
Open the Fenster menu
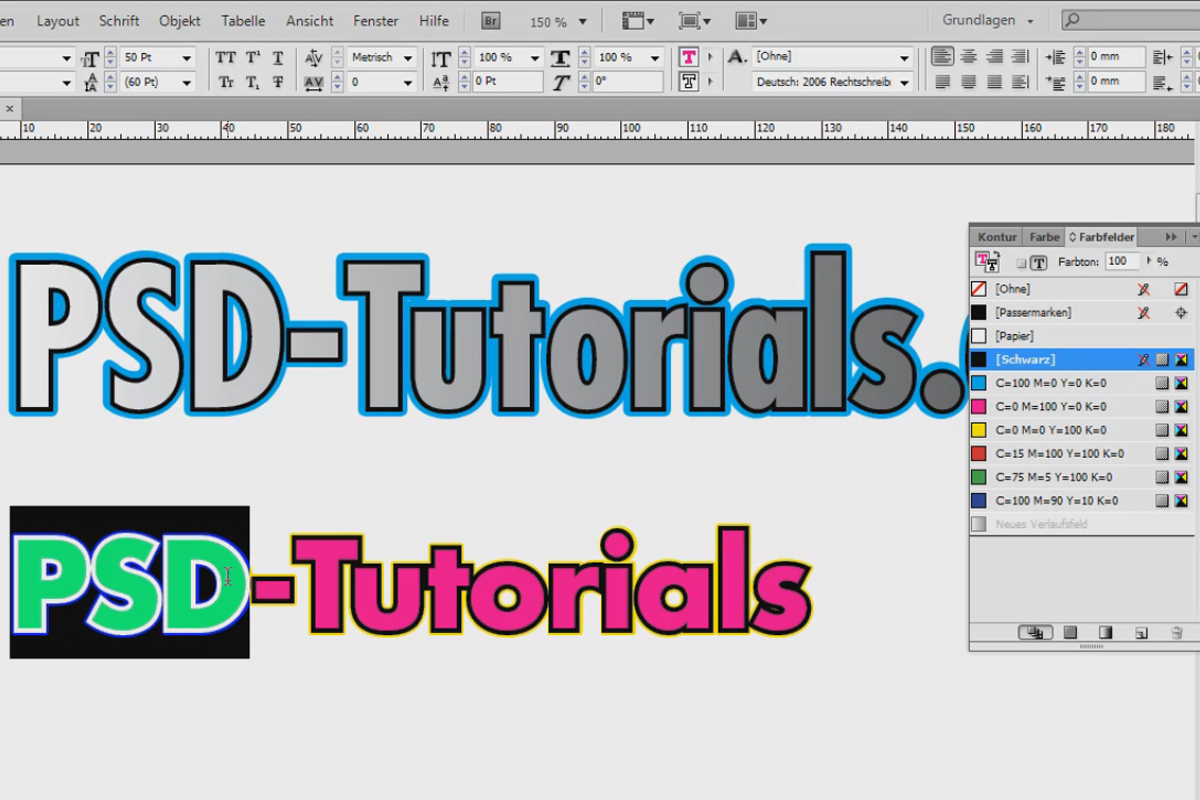point(377,21)
